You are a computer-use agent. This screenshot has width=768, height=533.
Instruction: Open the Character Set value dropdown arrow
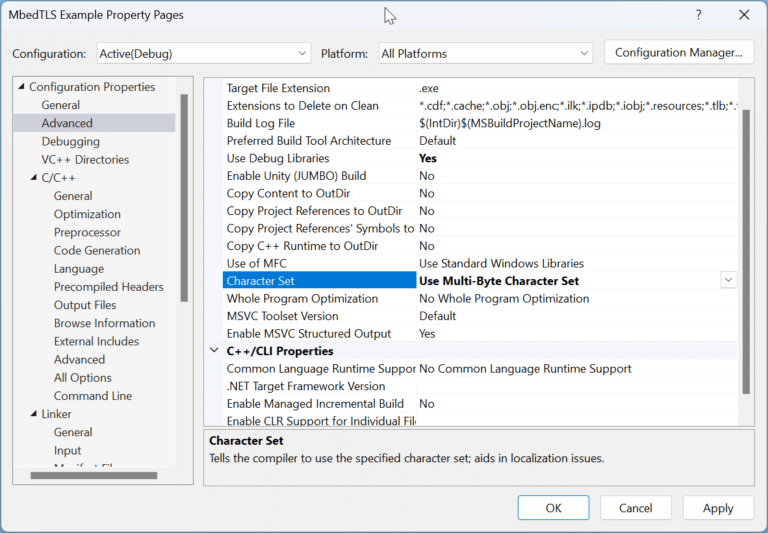[728, 280]
